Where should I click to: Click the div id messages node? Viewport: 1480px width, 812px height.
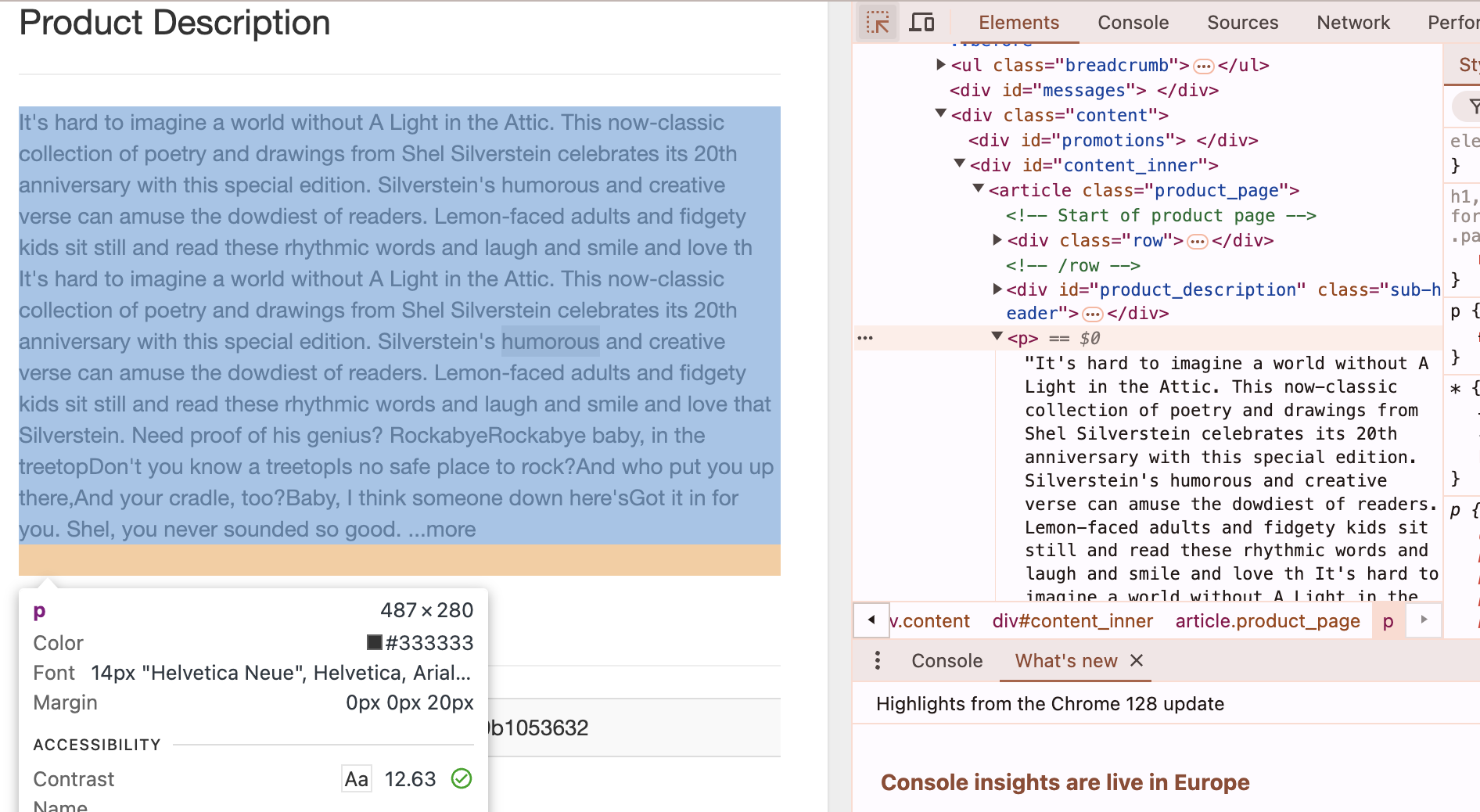pos(1083,91)
